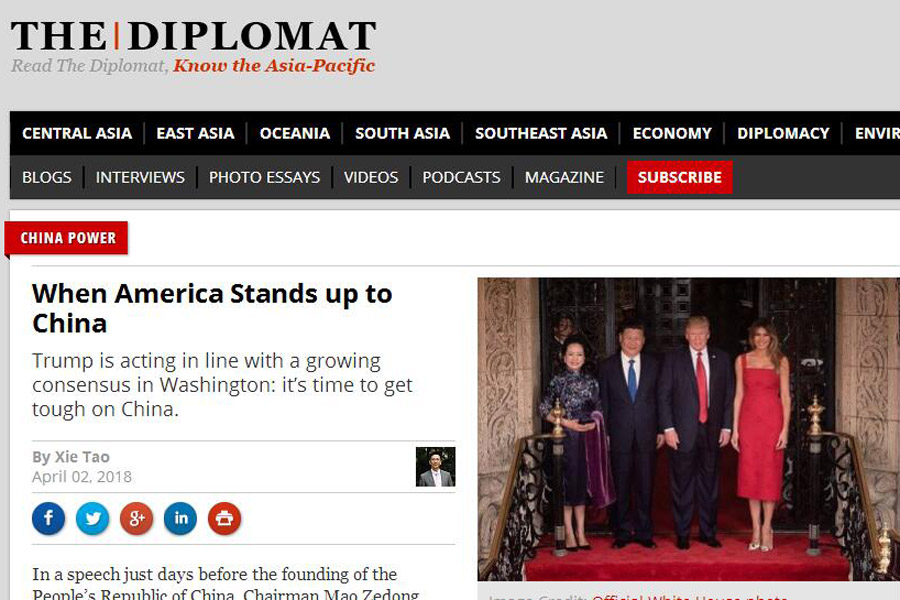Image resolution: width=900 pixels, height=600 pixels.
Task: Open Southeast Asia section
Action: click(541, 133)
